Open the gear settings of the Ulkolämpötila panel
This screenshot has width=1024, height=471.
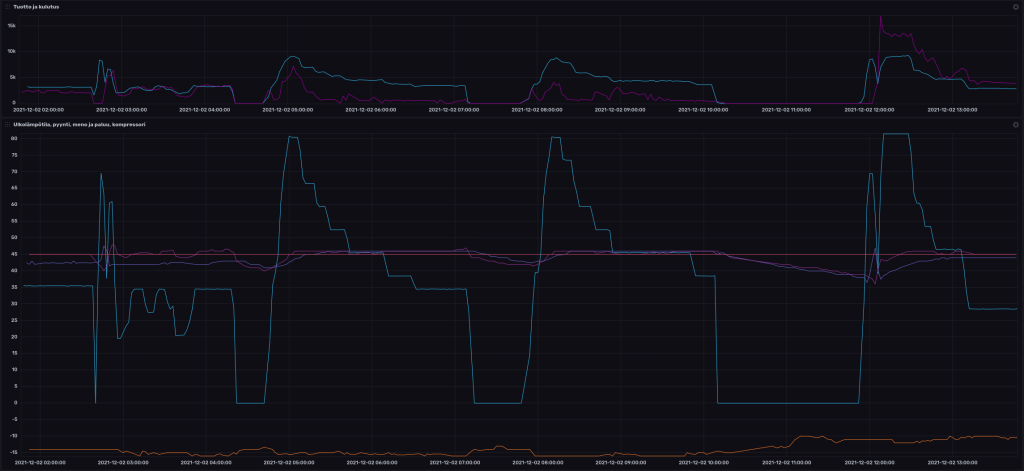pyautogui.click(x=1014, y=124)
